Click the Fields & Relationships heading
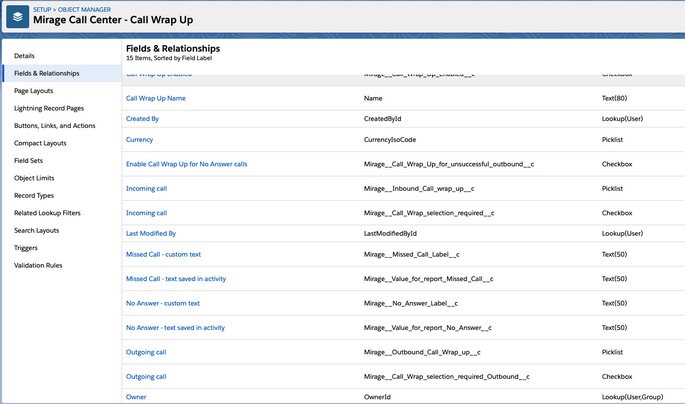This screenshot has height=404, width=685. [173, 48]
